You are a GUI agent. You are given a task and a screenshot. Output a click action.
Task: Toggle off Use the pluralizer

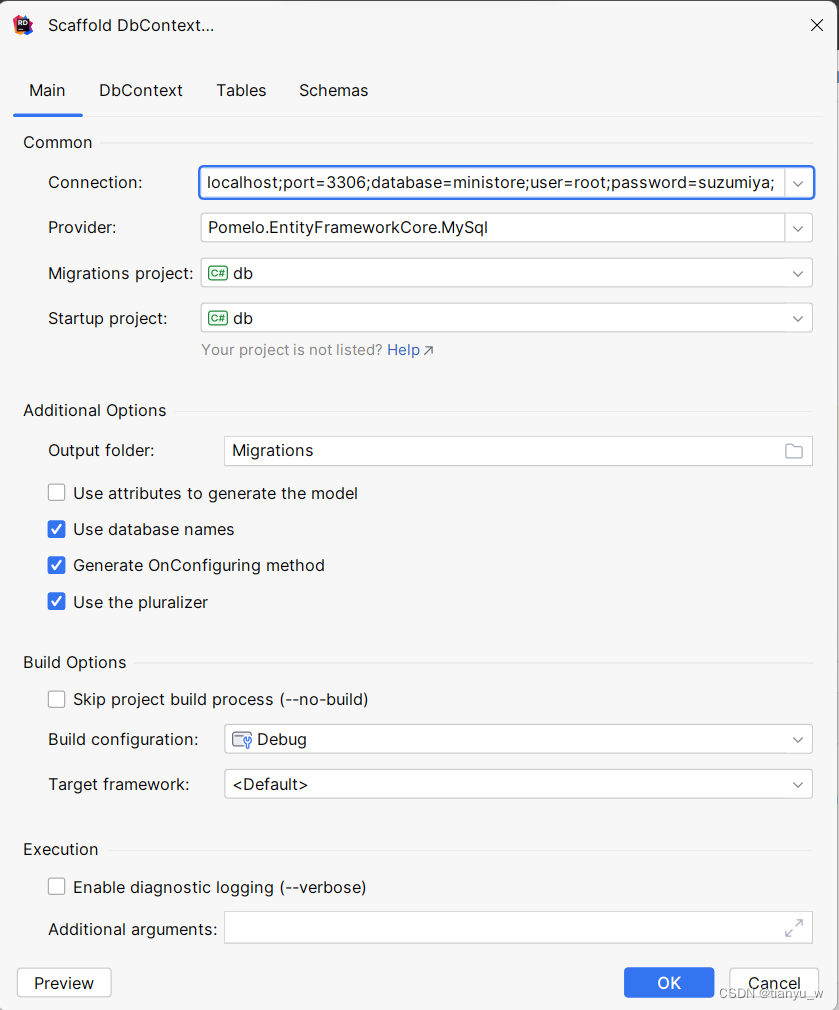[x=57, y=602]
